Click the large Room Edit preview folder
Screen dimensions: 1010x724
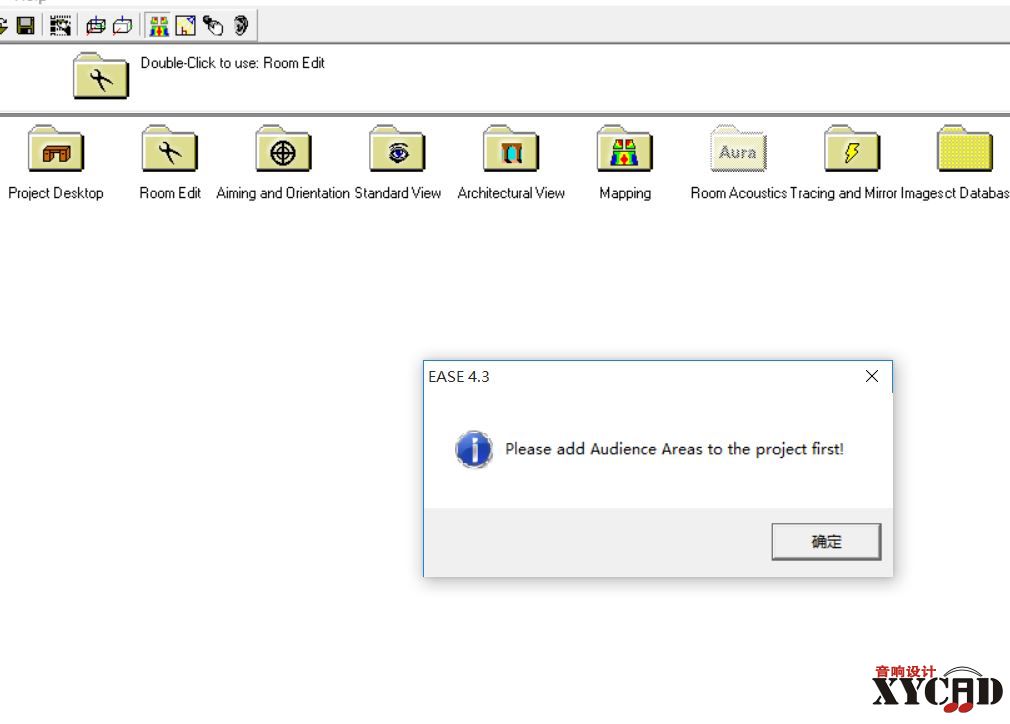click(x=100, y=76)
